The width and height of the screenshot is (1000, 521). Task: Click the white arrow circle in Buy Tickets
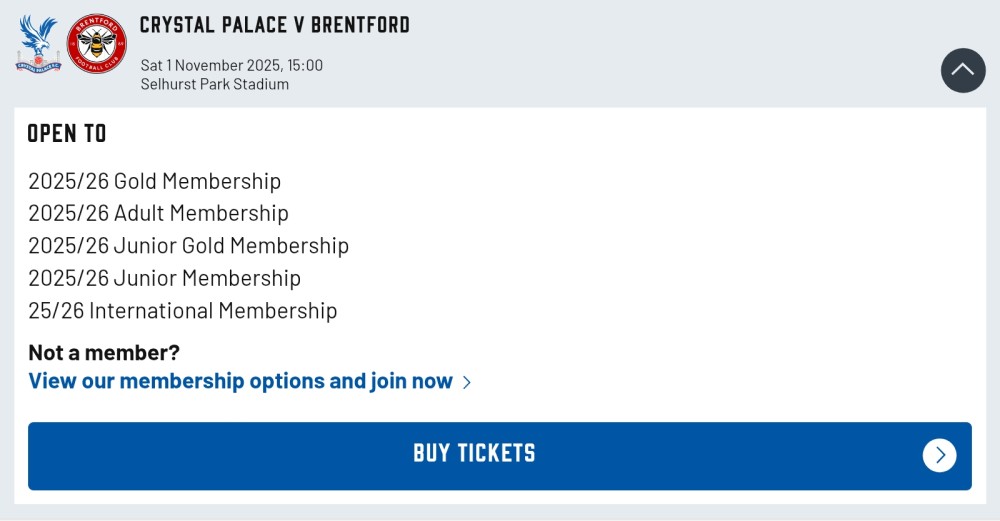coord(939,455)
